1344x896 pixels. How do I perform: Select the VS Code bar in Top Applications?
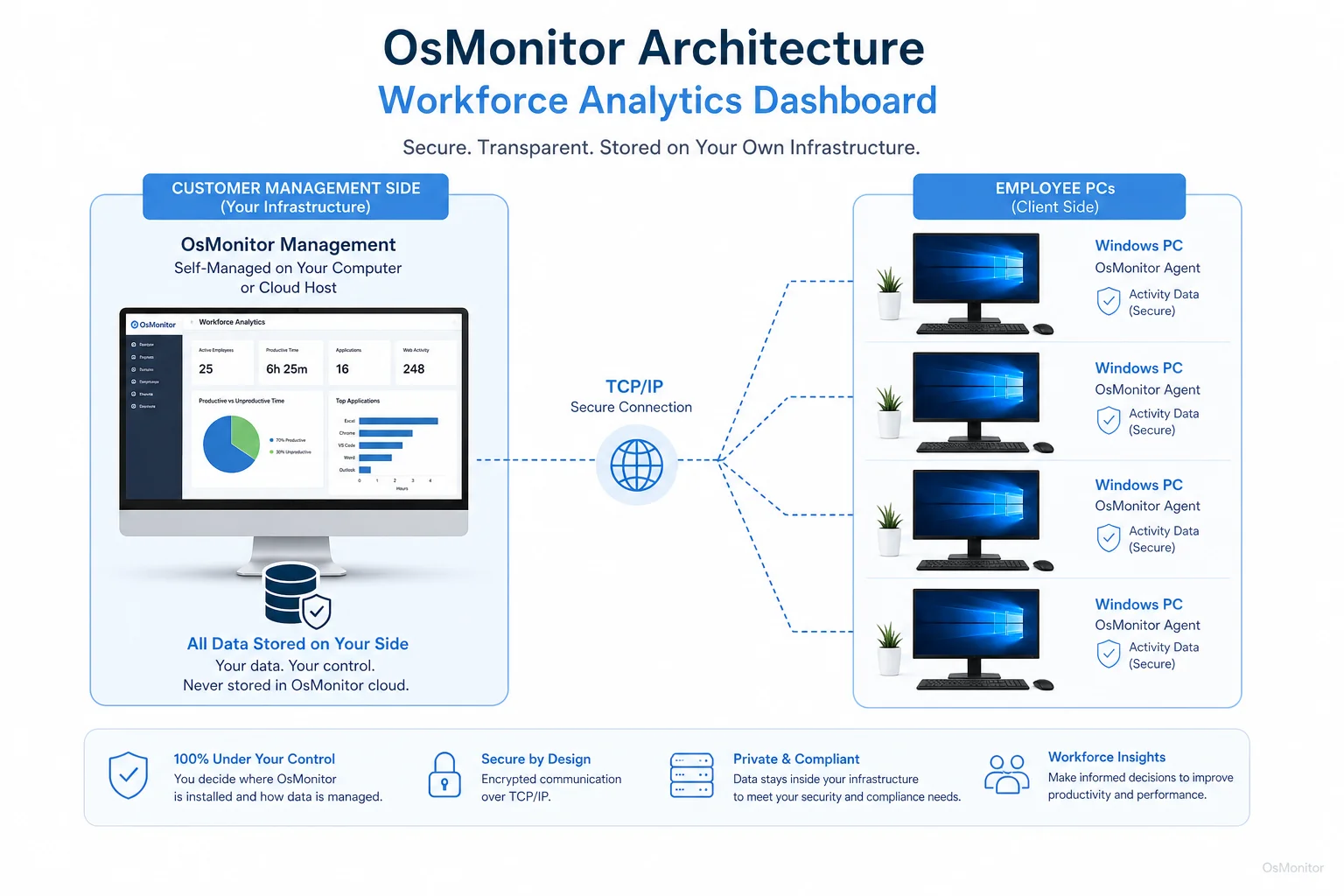coord(381,445)
